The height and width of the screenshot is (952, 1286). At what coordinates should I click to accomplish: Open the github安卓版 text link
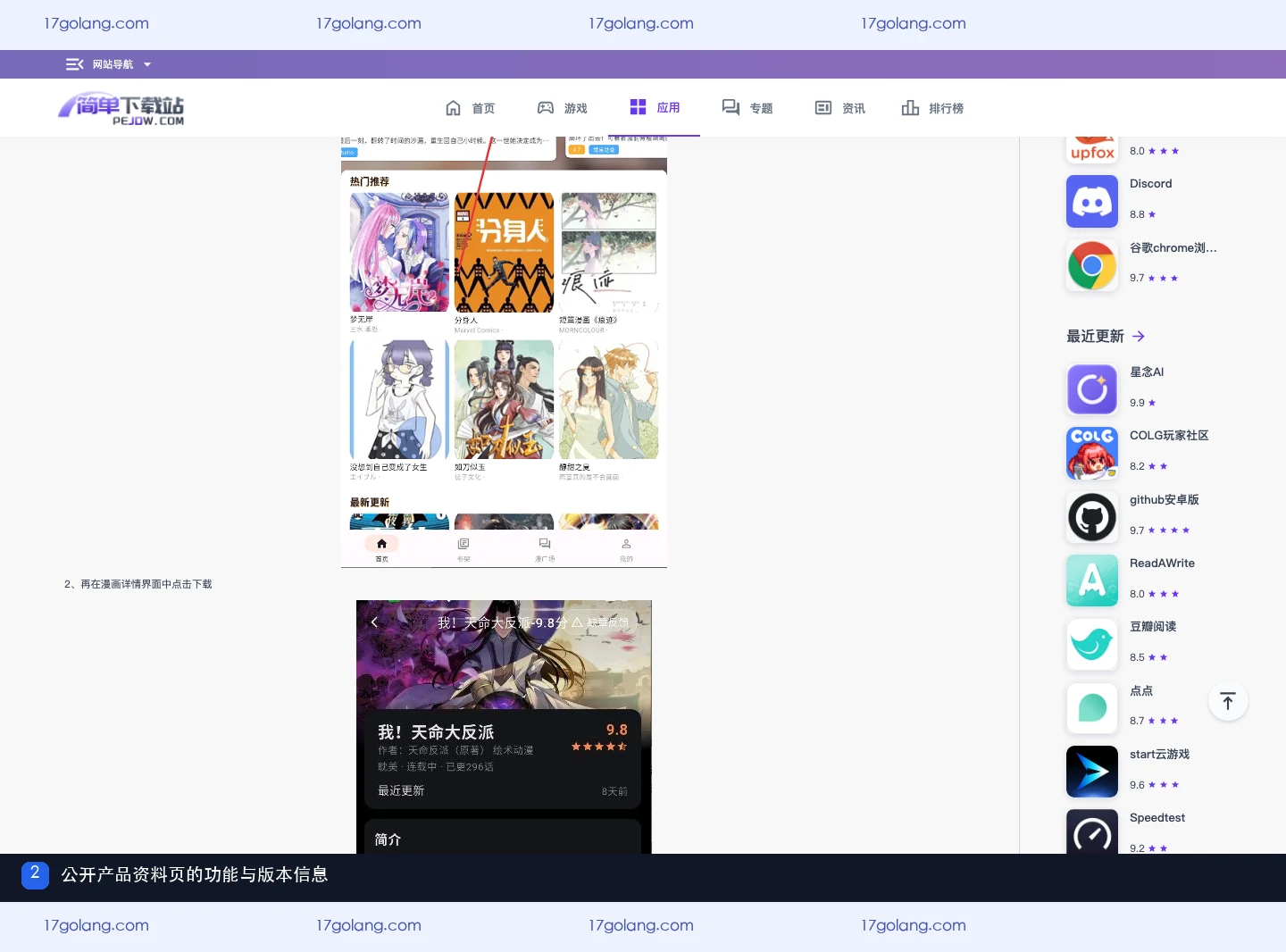click(1165, 500)
